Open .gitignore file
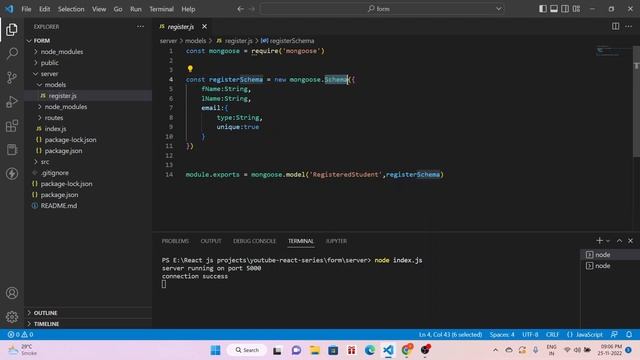Screen dimensions: 640x360 point(88,173)
